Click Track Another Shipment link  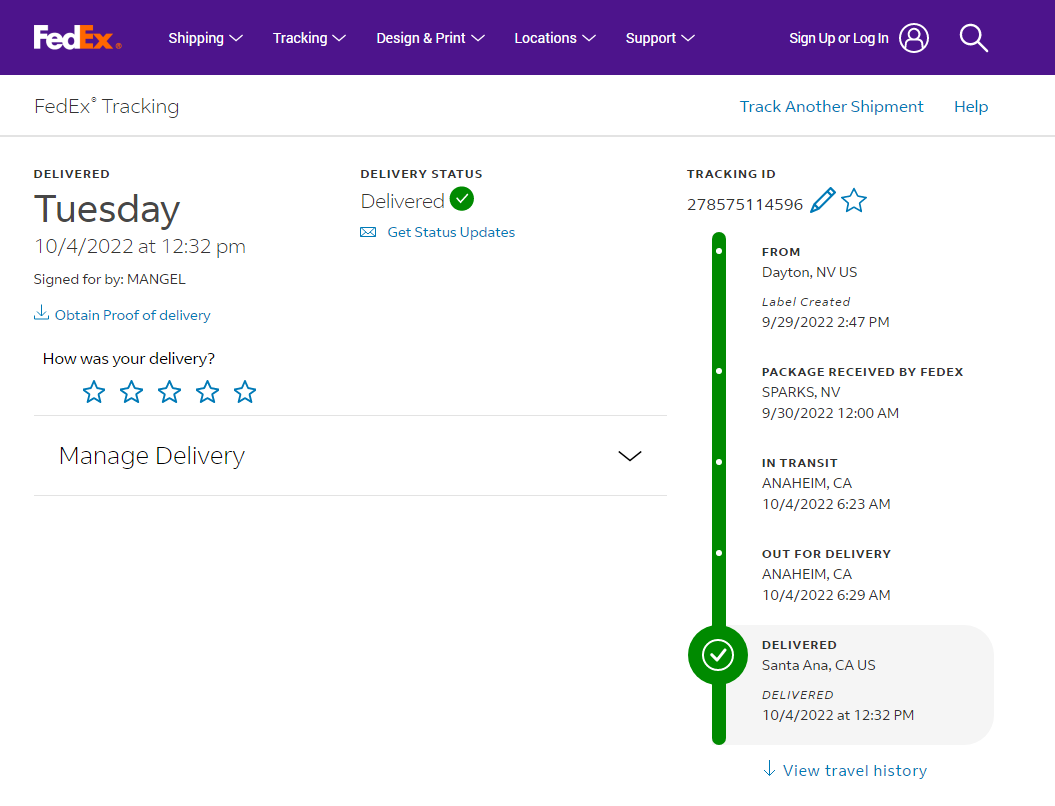[x=832, y=106]
